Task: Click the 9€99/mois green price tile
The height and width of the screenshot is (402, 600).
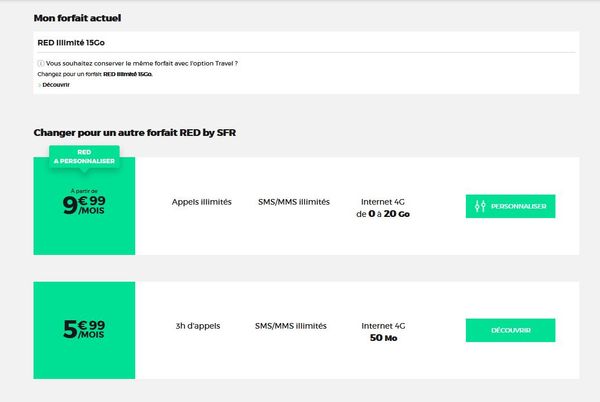Action: pyautogui.click(x=83, y=211)
